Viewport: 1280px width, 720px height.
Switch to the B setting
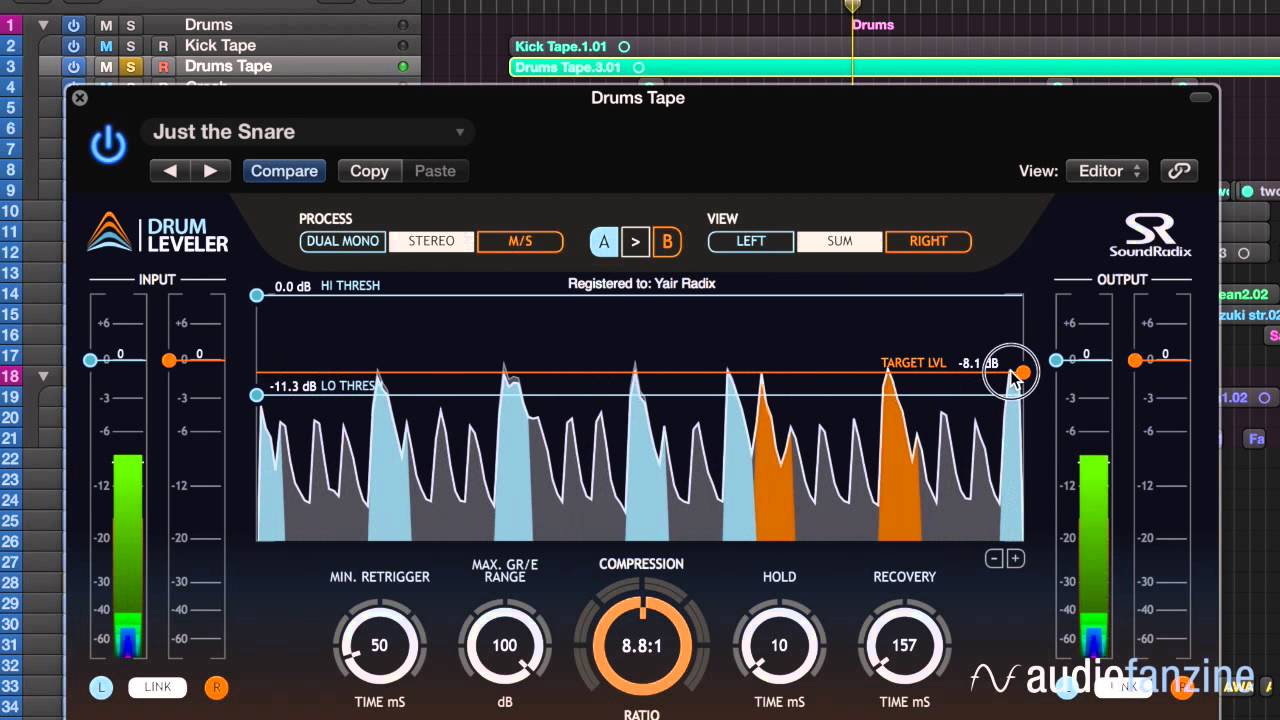point(667,242)
